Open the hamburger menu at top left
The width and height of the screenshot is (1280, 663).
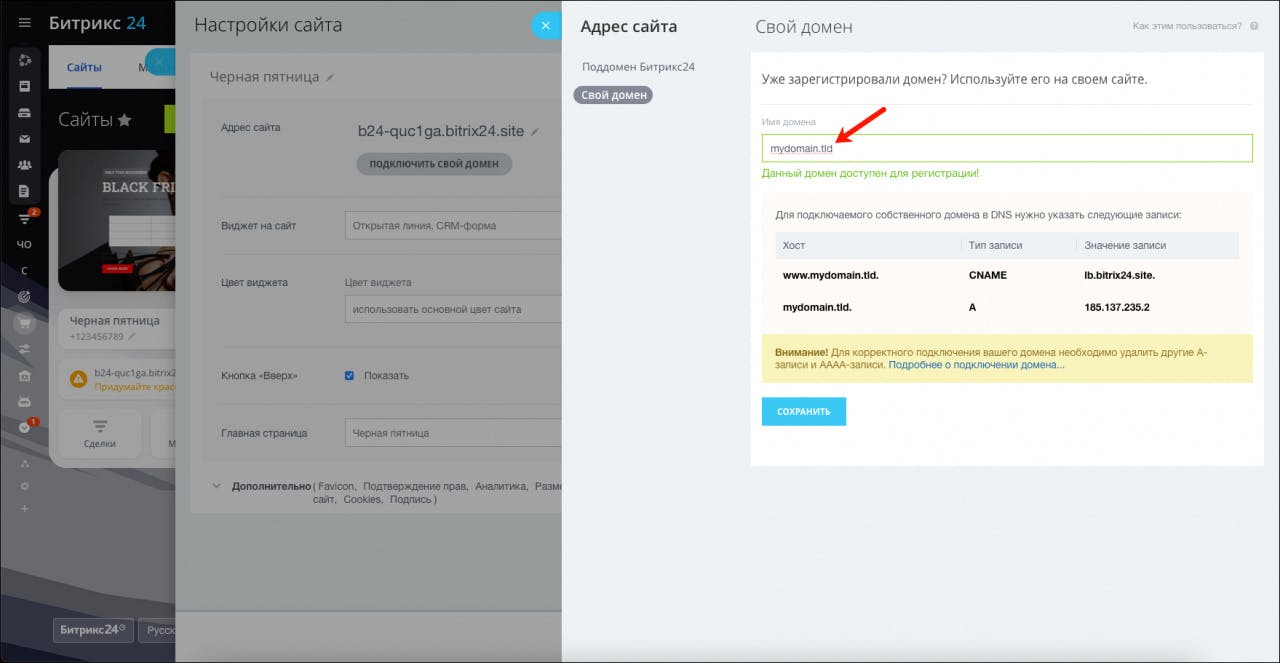pos(25,23)
